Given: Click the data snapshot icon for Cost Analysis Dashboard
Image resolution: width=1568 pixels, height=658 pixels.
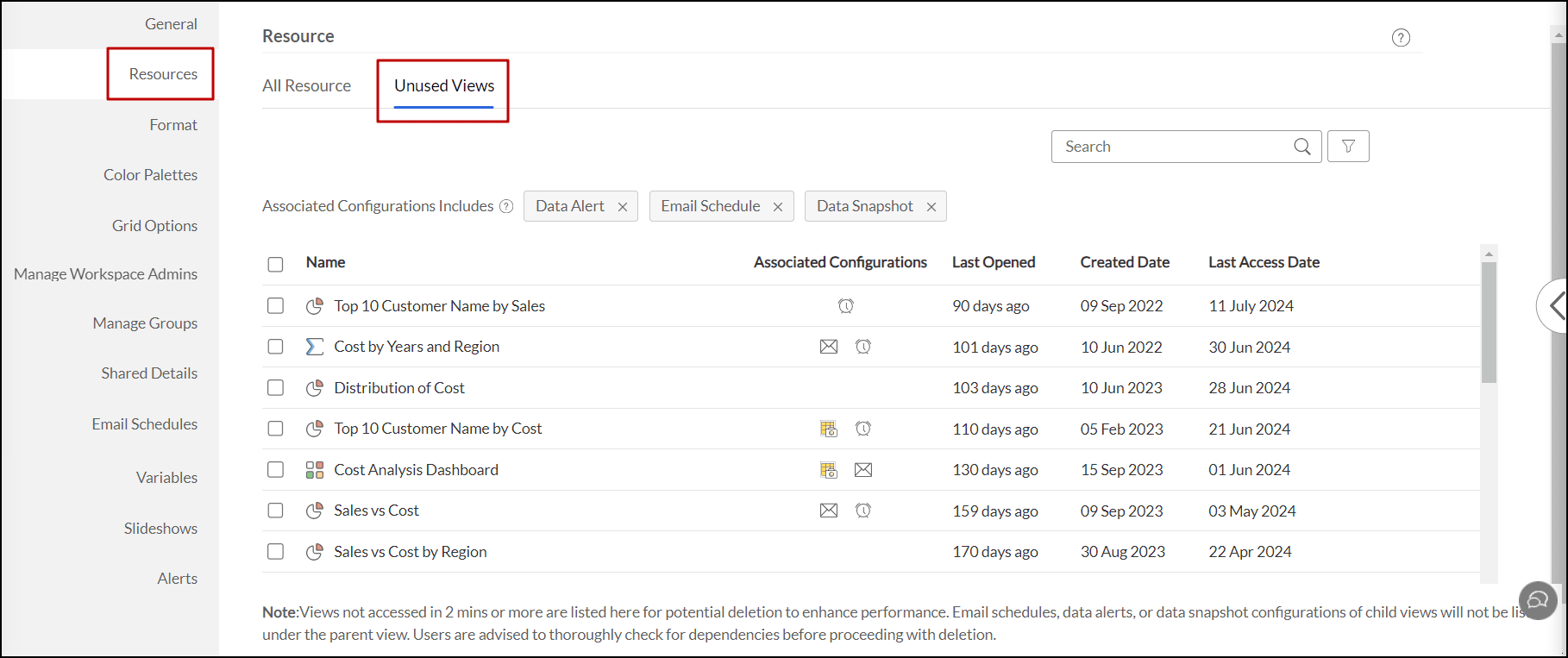Looking at the screenshot, I should (x=829, y=470).
